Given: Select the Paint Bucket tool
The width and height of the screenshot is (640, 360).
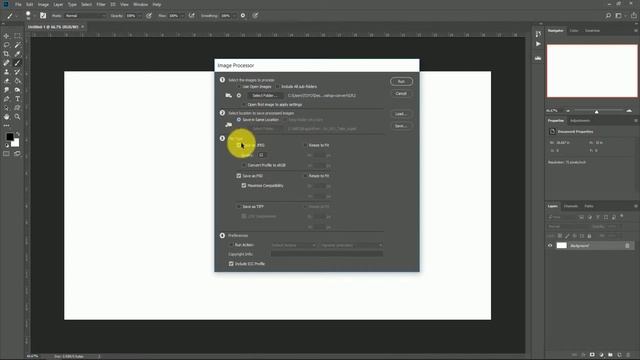Looking at the screenshot, I should point(18,81).
